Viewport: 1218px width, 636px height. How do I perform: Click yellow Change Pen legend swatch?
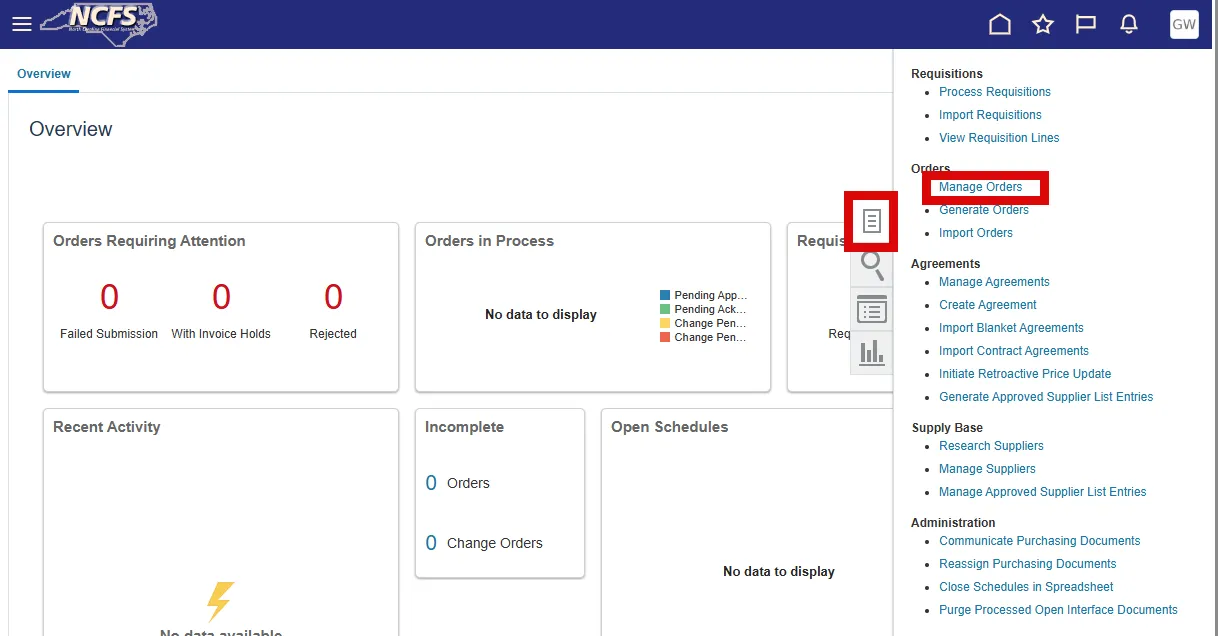[665, 324]
